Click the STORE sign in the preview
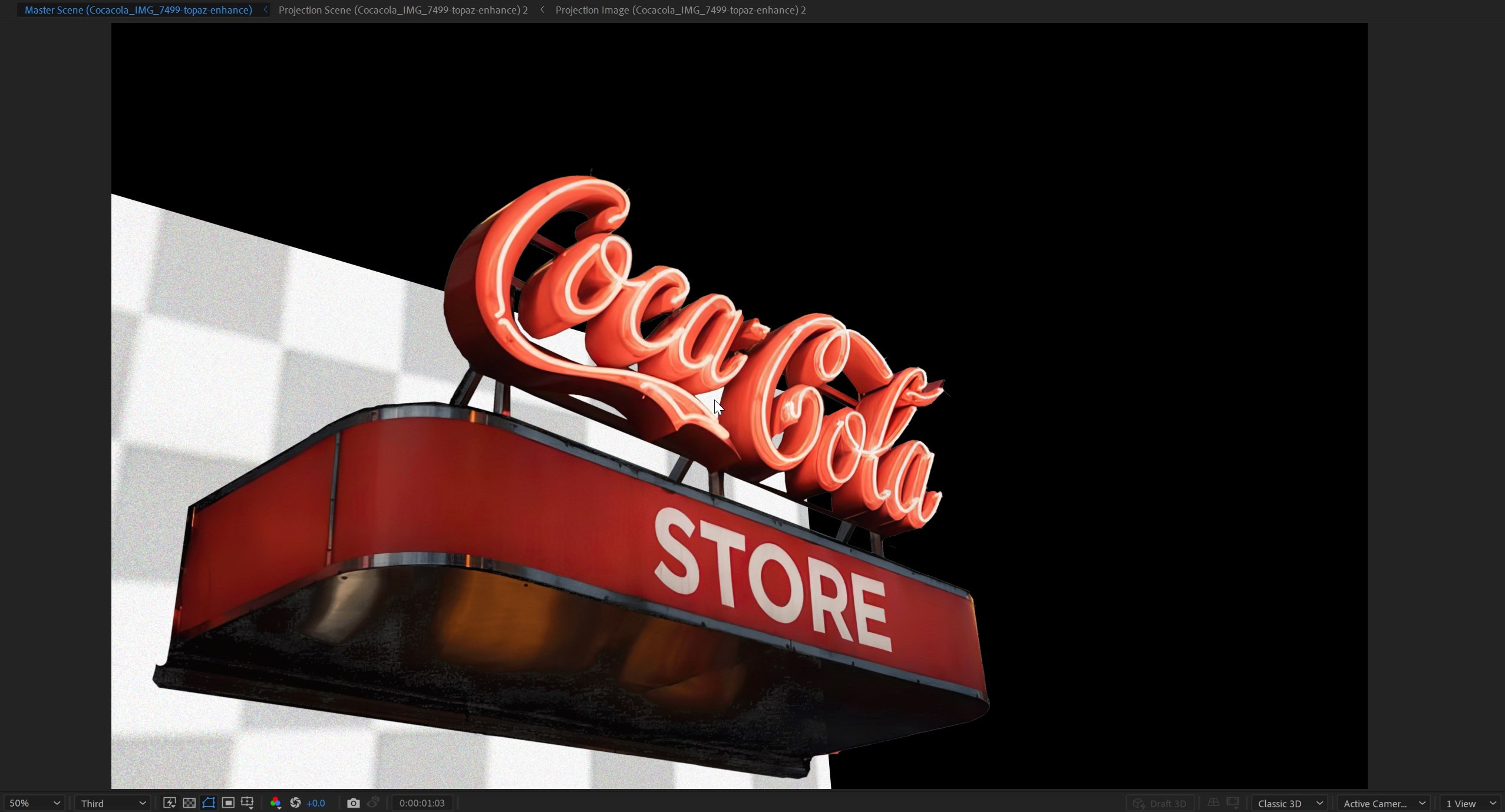This screenshot has height=812, width=1505. (x=772, y=579)
